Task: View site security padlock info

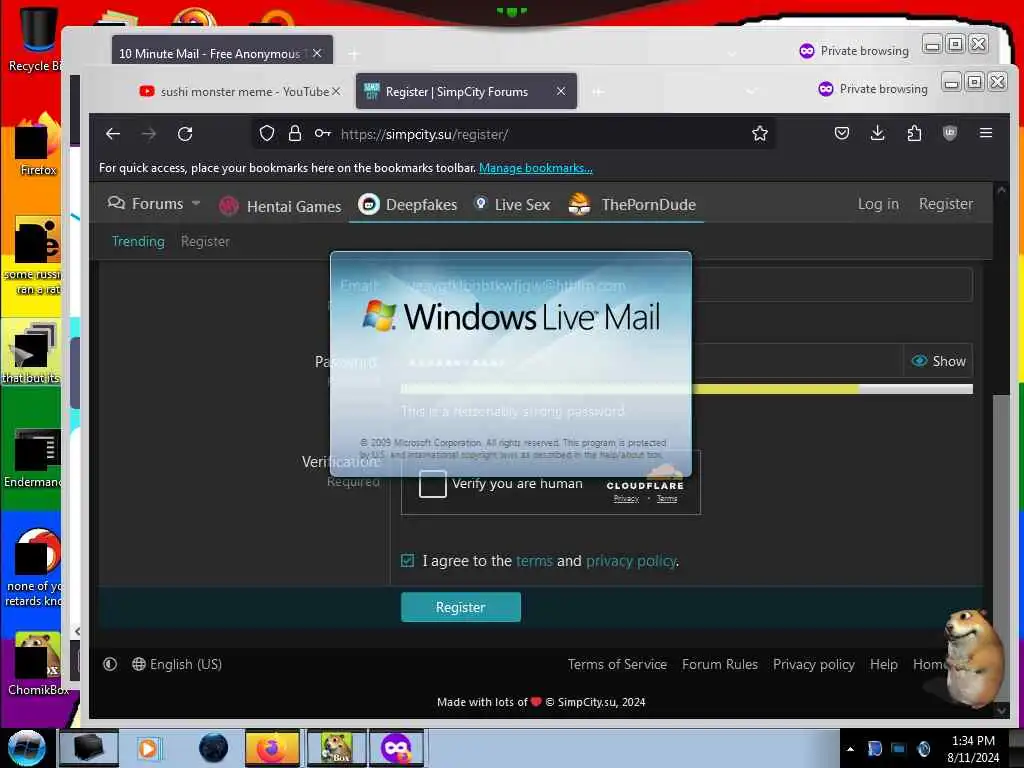Action: coord(295,134)
